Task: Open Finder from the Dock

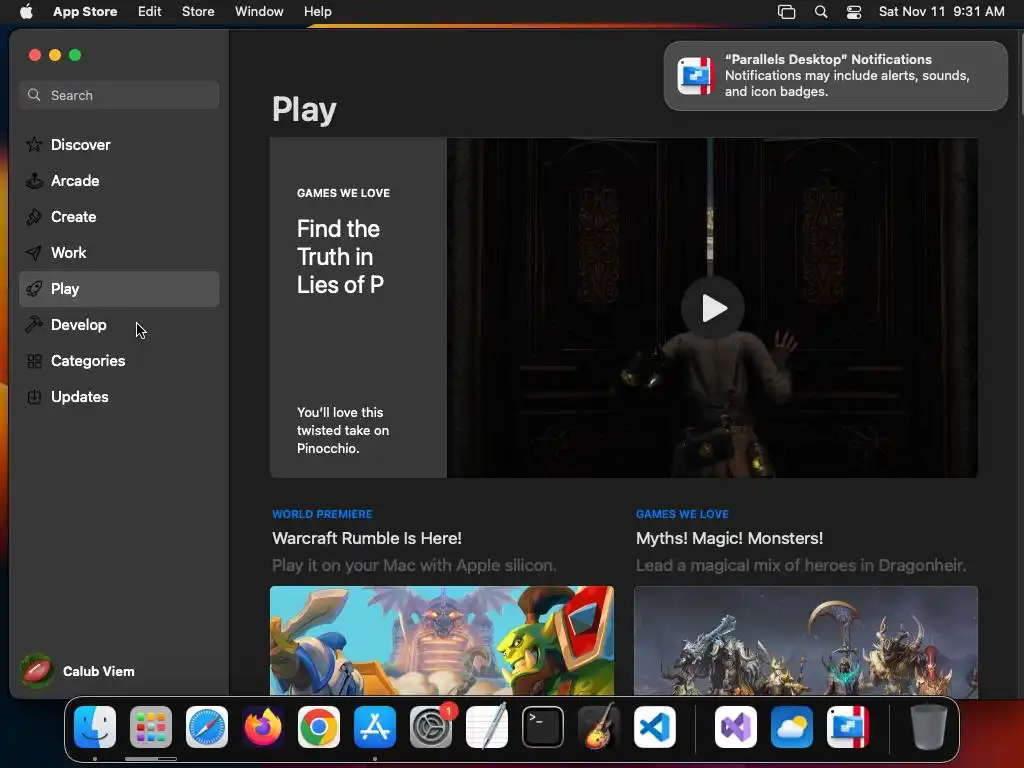Action: tap(95, 727)
